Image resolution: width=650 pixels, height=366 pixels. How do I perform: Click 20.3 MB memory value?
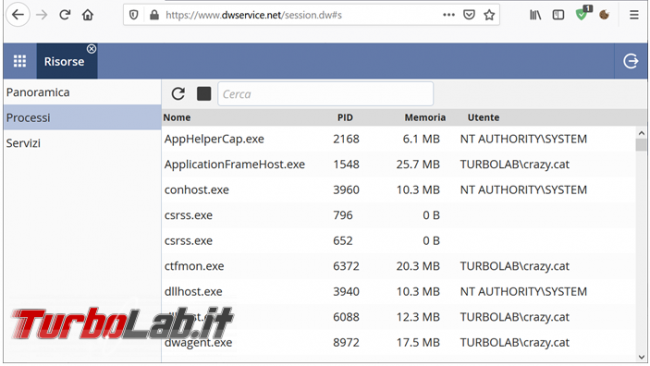click(x=418, y=266)
